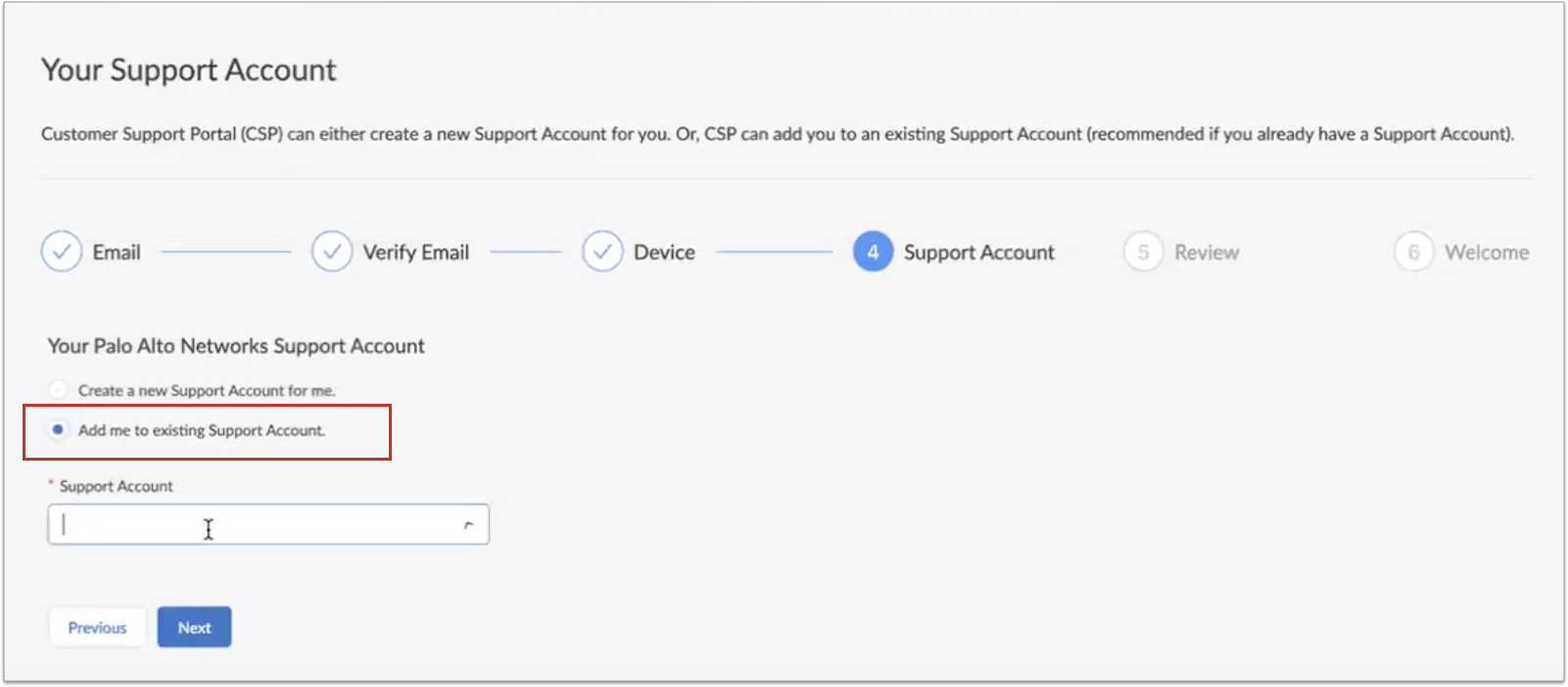Jump to the Verify Email step label
Screen dimensions: 1568x687
click(416, 253)
